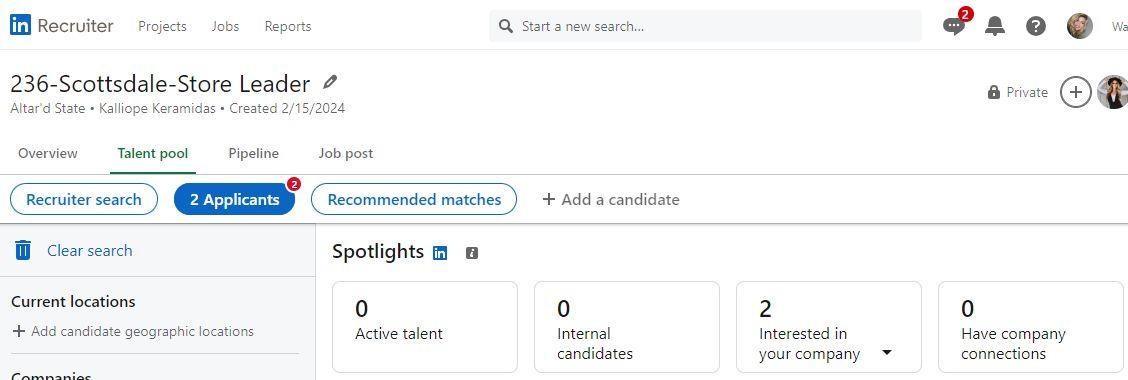Expand the Interested in your company dropdown arrow

pyautogui.click(x=886, y=353)
